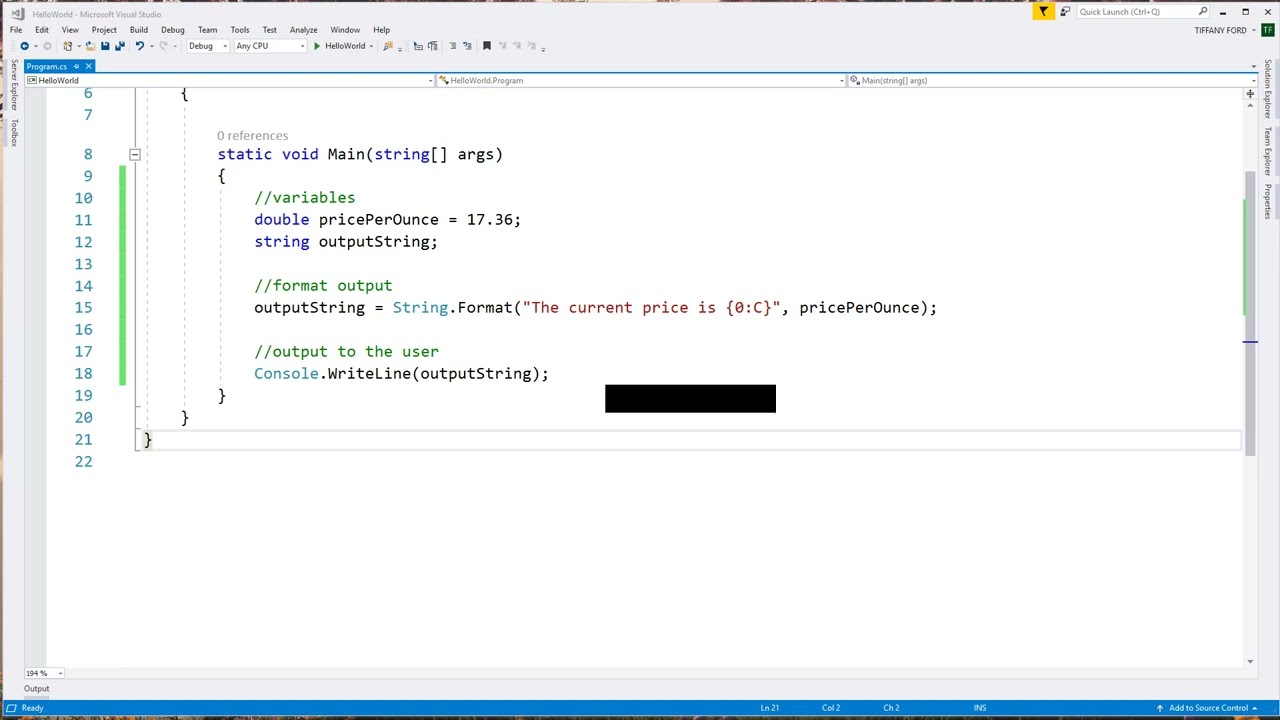1280x720 pixels.
Task: Open the Team menu
Action: (207, 30)
